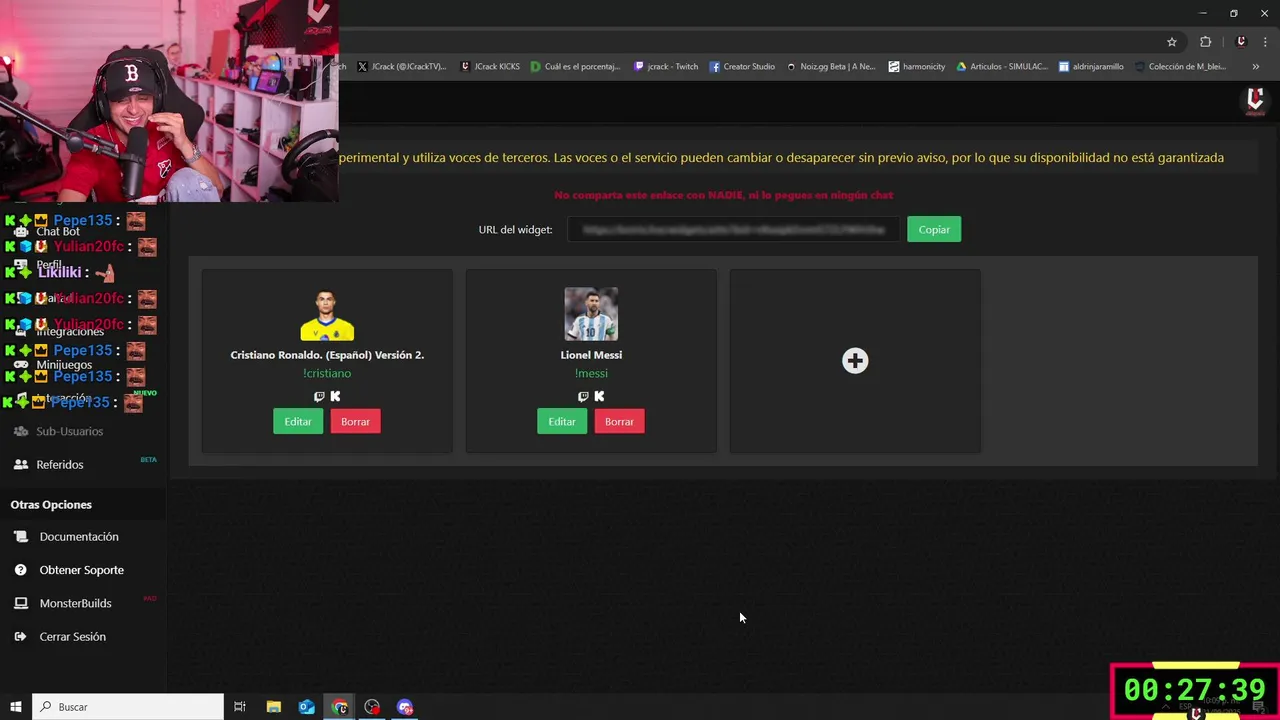Edit the Lionel Messi voice
The image size is (1280, 720).
point(562,421)
